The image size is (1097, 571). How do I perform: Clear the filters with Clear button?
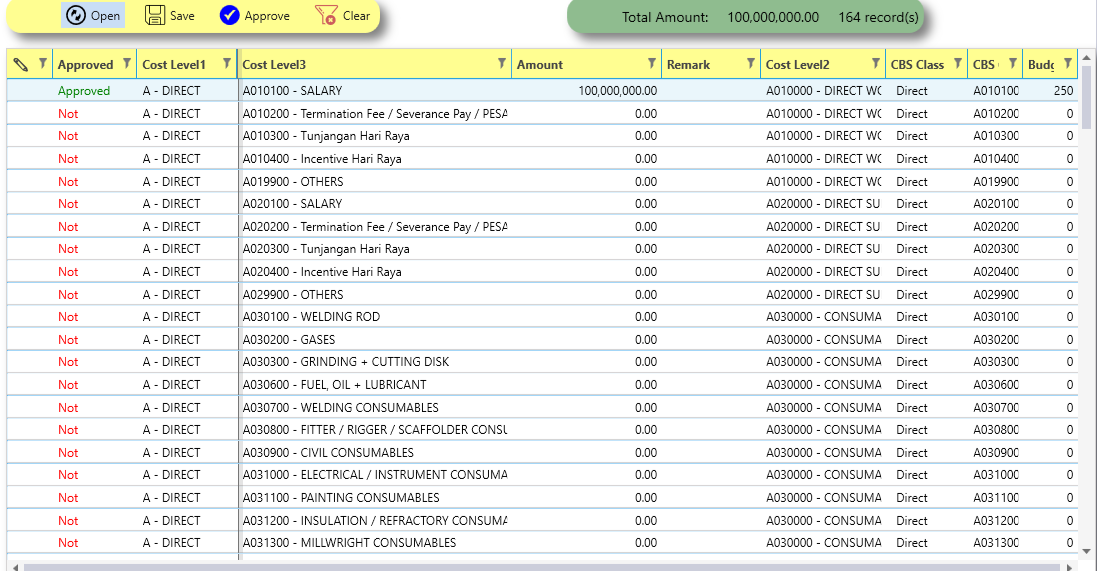point(342,15)
